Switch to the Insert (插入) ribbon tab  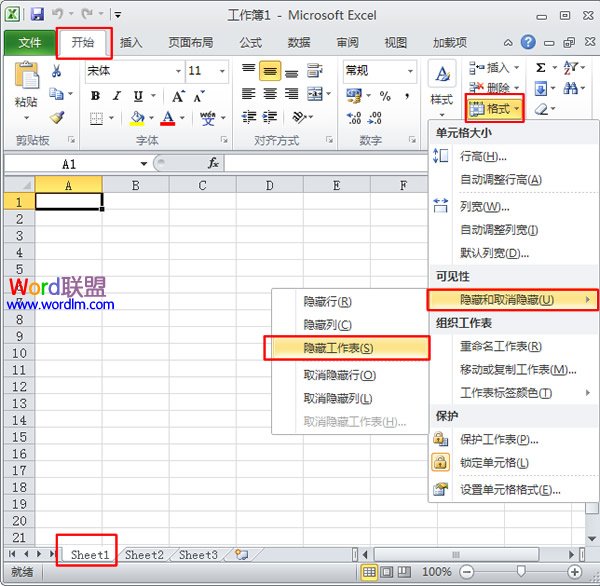point(131,43)
